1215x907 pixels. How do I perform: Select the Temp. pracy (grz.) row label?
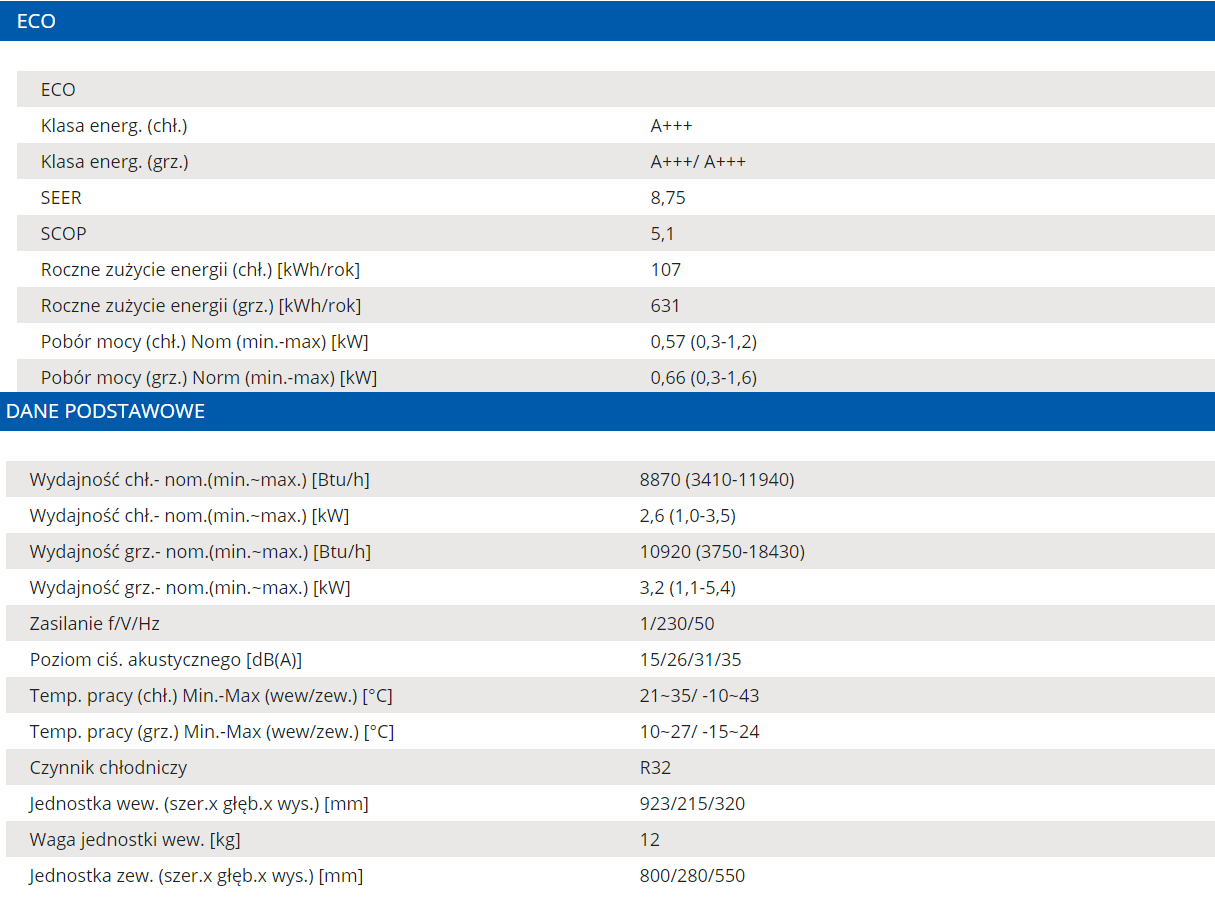pos(211,732)
